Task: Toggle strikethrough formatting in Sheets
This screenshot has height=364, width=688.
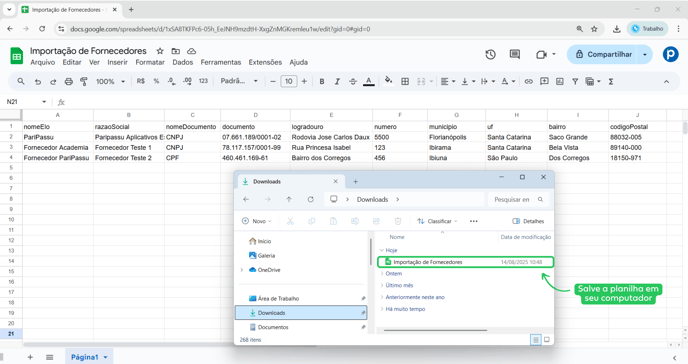Action: click(x=353, y=82)
